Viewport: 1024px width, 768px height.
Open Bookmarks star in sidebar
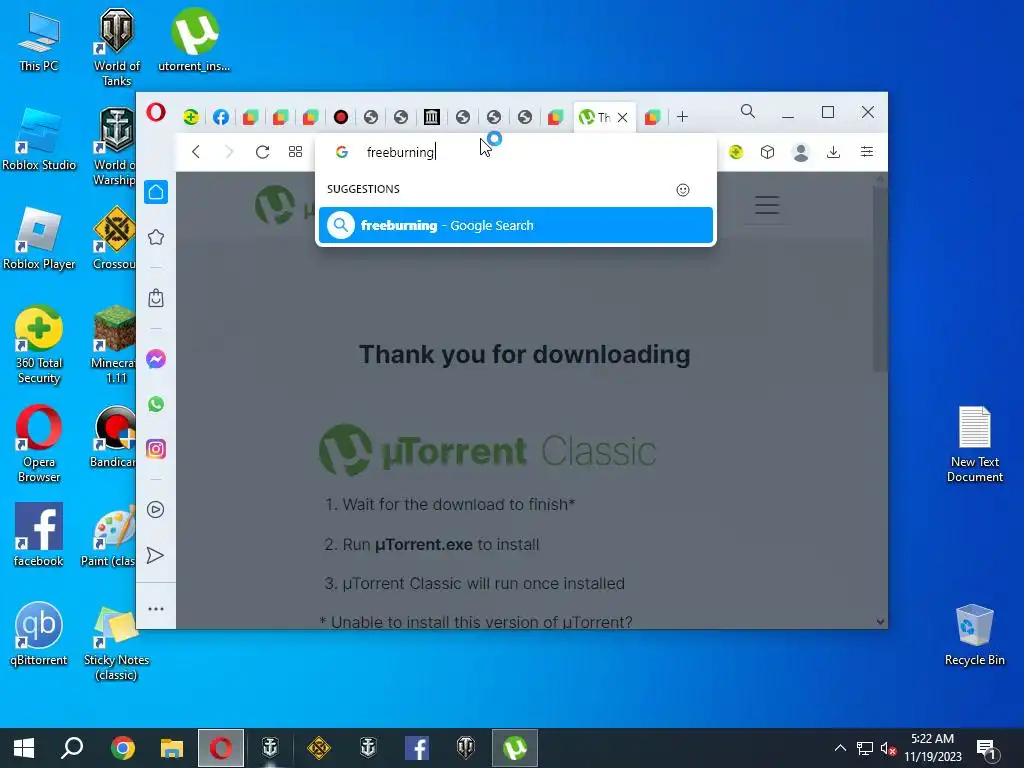click(156, 237)
